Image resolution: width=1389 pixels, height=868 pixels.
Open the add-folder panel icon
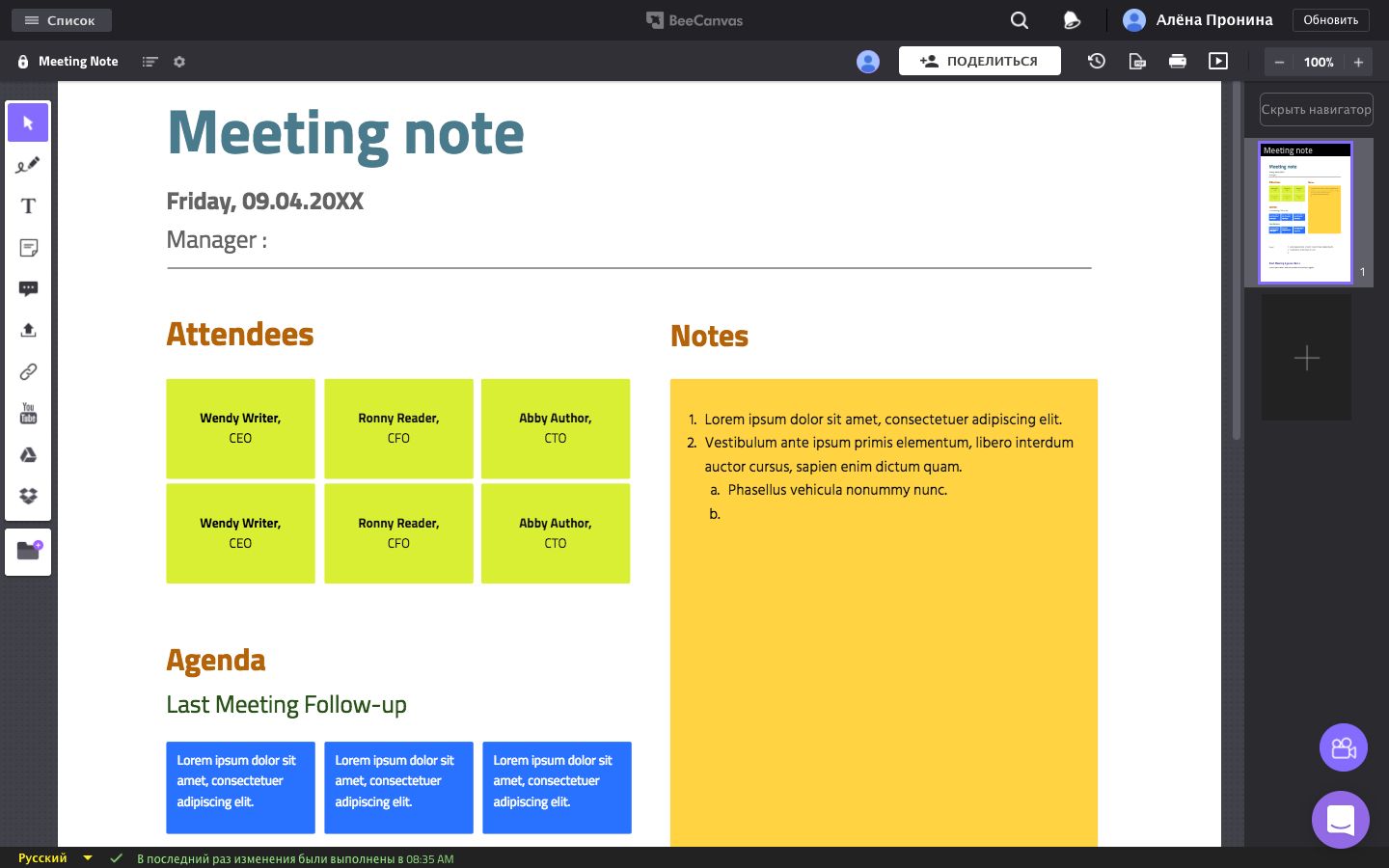tap(29, 551)
